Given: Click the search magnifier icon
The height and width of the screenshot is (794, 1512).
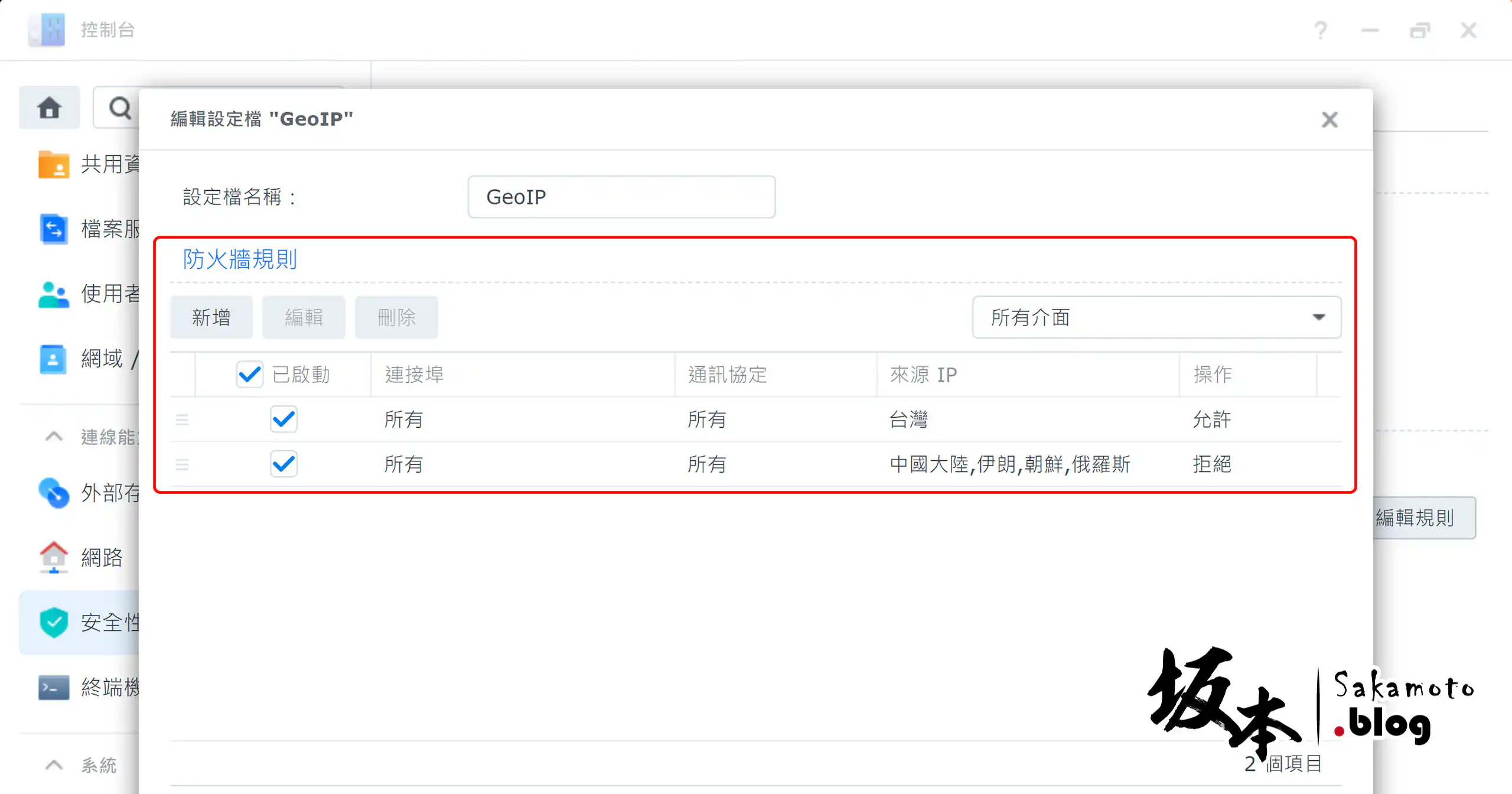Looking at the screenshot, I should coord(120,108).
